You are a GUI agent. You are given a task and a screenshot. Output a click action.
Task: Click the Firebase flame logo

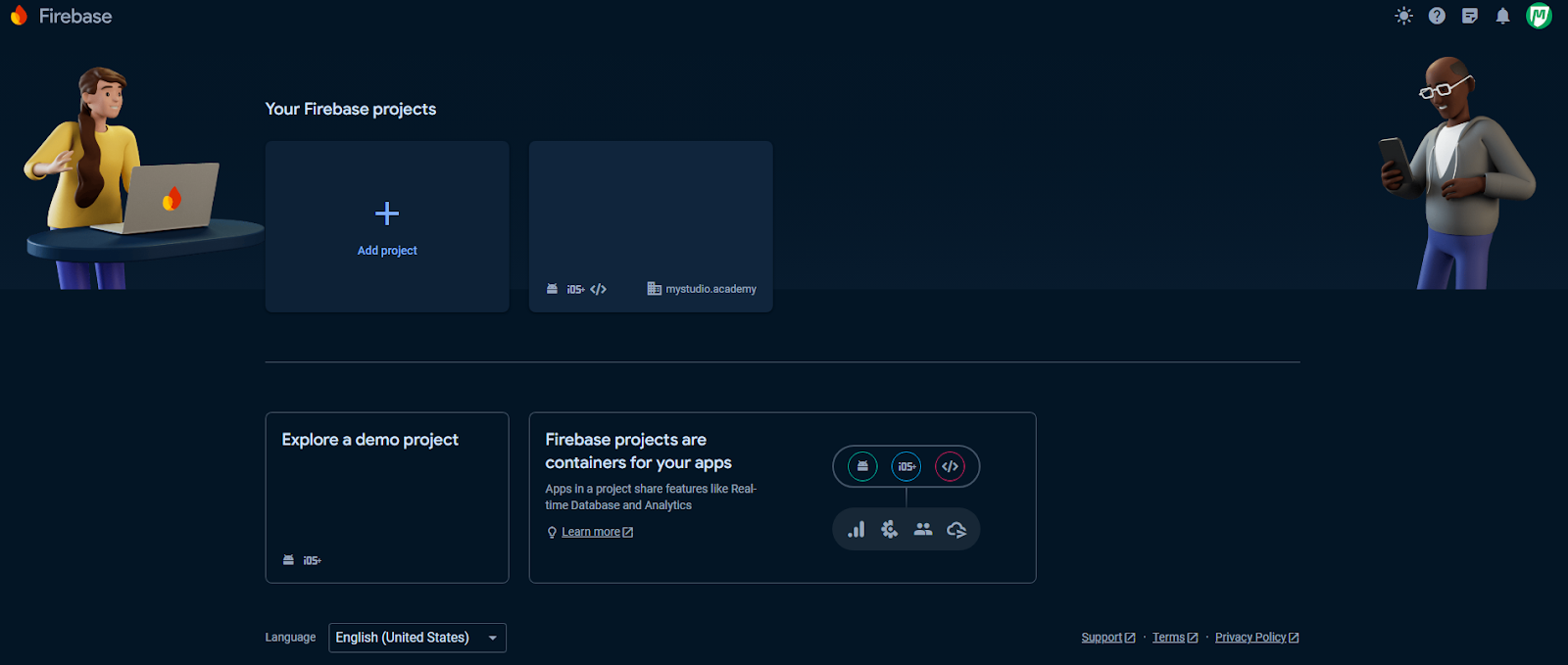click(x=19, y=16)
